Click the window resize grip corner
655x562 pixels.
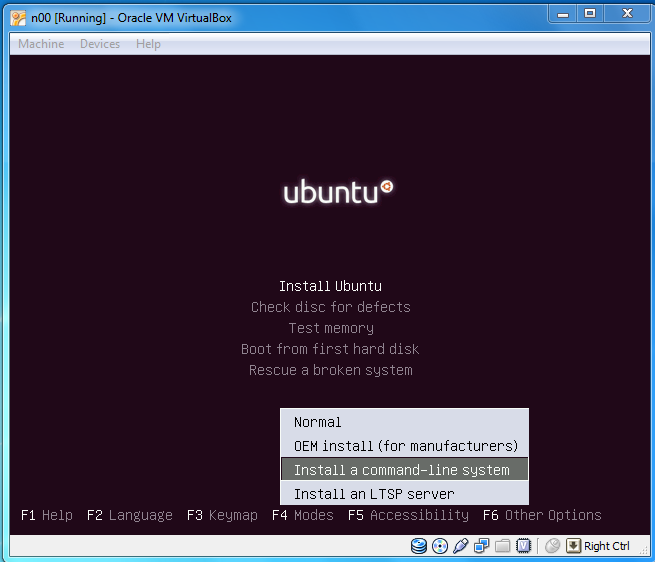pyautogui.click(x=644, y=551)
